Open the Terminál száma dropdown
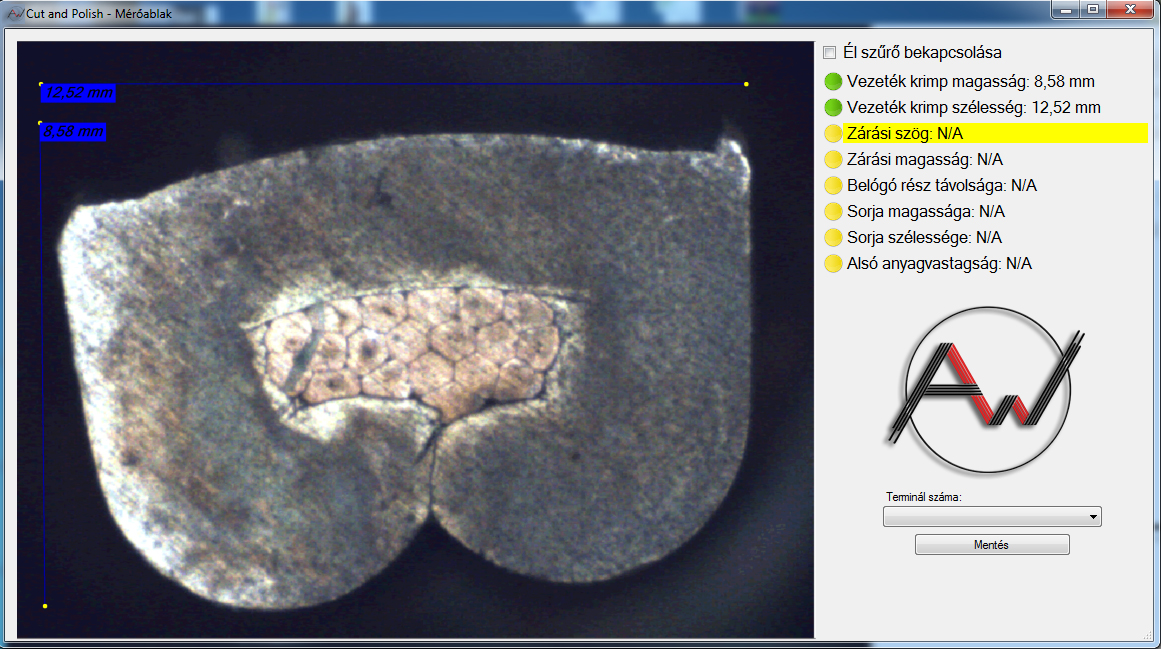The width and height of the screenshot is (1161, 649). click(991, 517)
